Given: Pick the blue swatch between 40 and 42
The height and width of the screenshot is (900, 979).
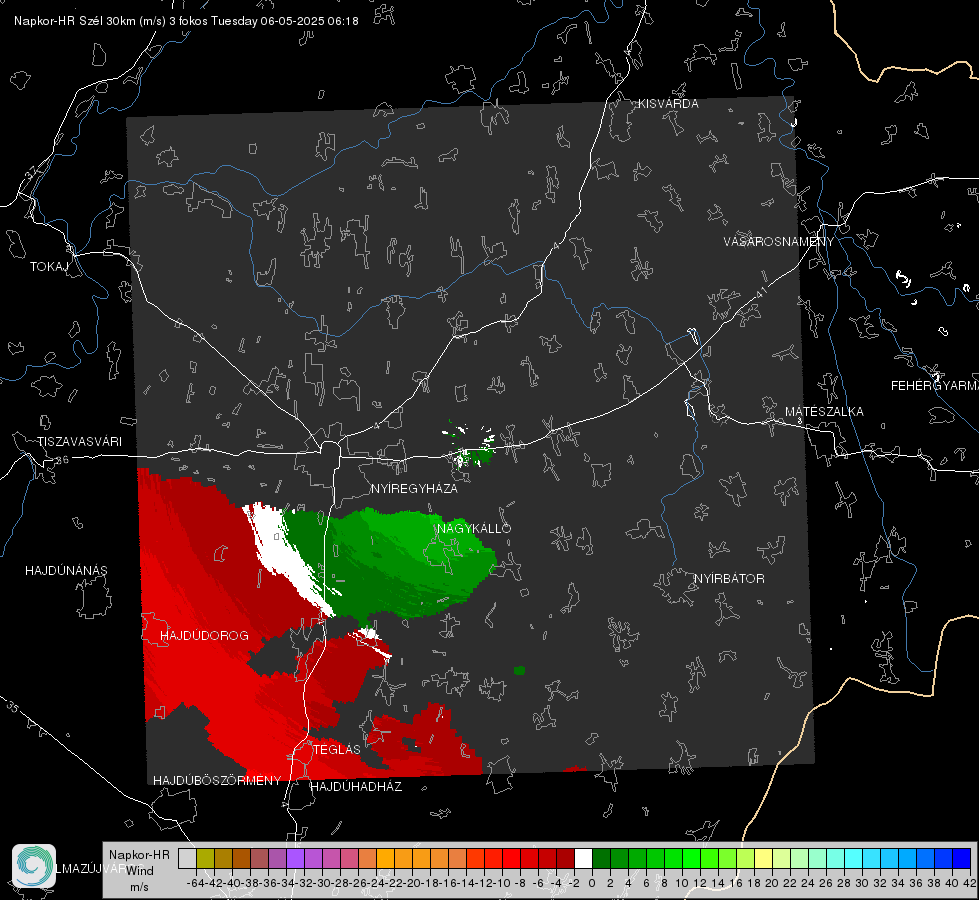Looking at the screenshot, I should coord(962,858).
